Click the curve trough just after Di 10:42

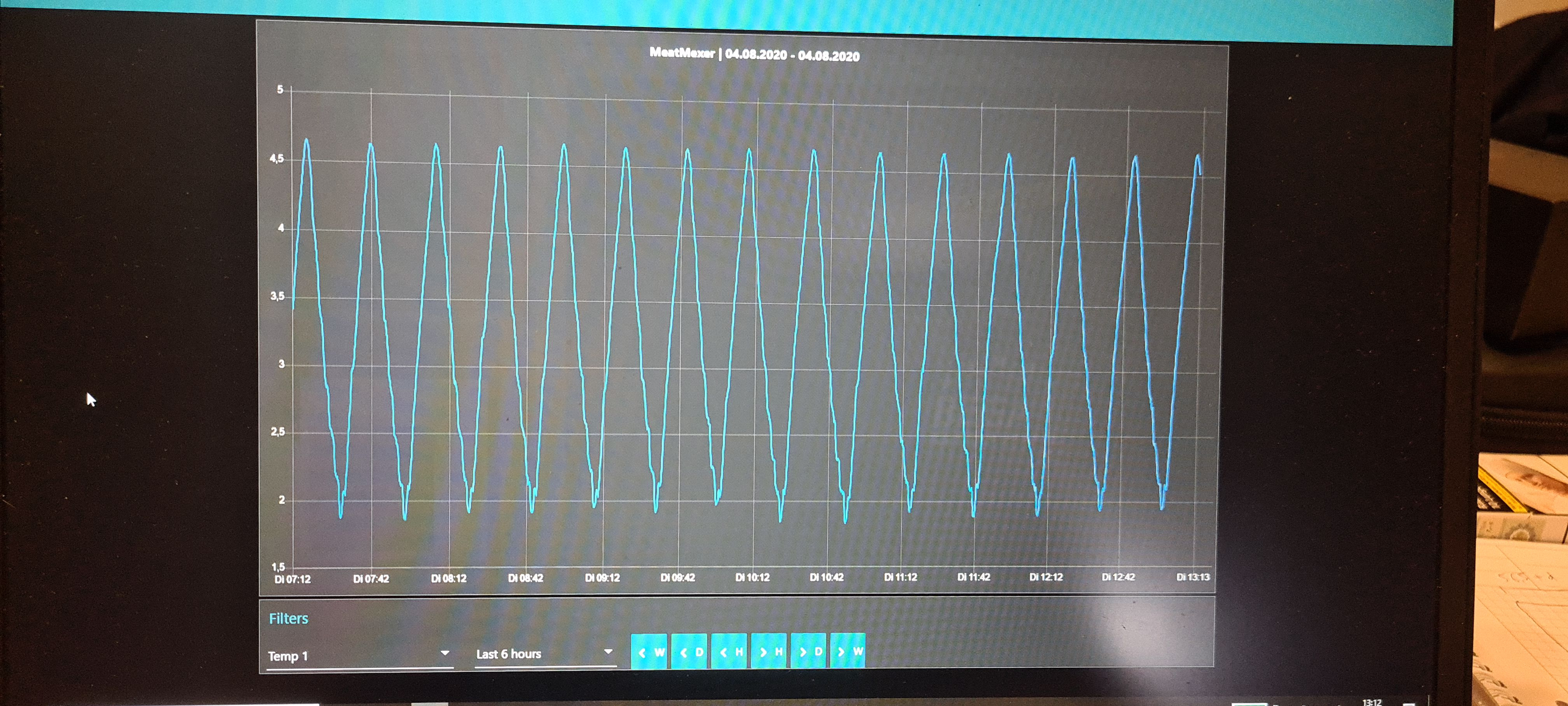pyautogui.click(x=845, y=521)
